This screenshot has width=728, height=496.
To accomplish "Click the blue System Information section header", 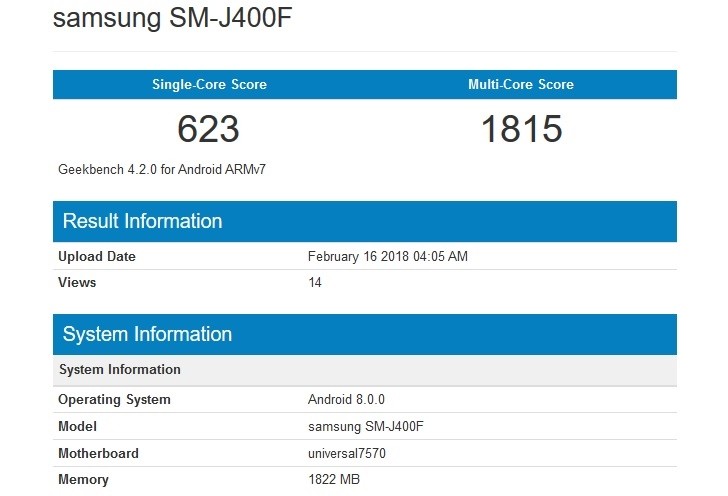I will pos(147,334).
